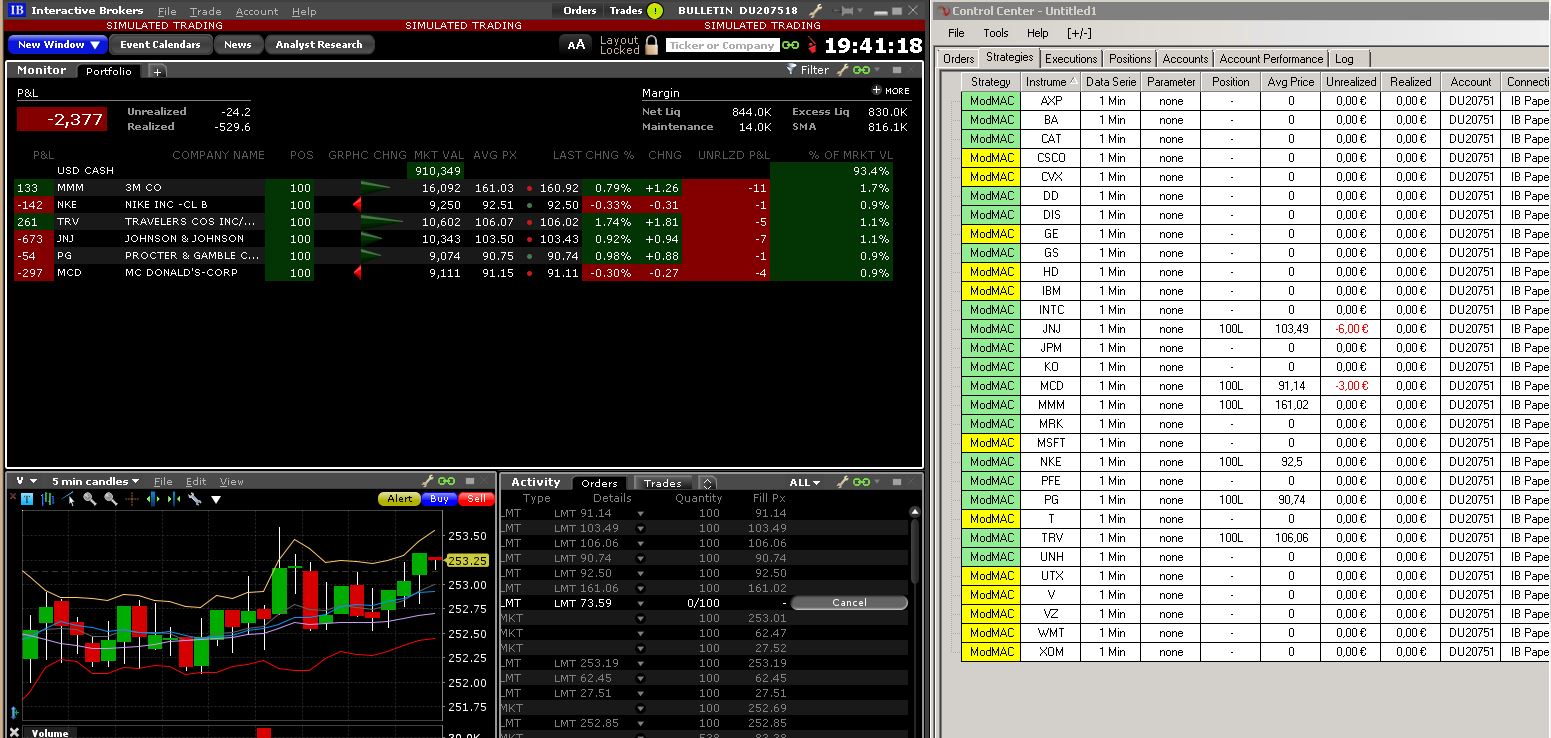Select the JNJ row in the Control Center table
This screenshot has height=738, width=1551.
coord(1254,329)
